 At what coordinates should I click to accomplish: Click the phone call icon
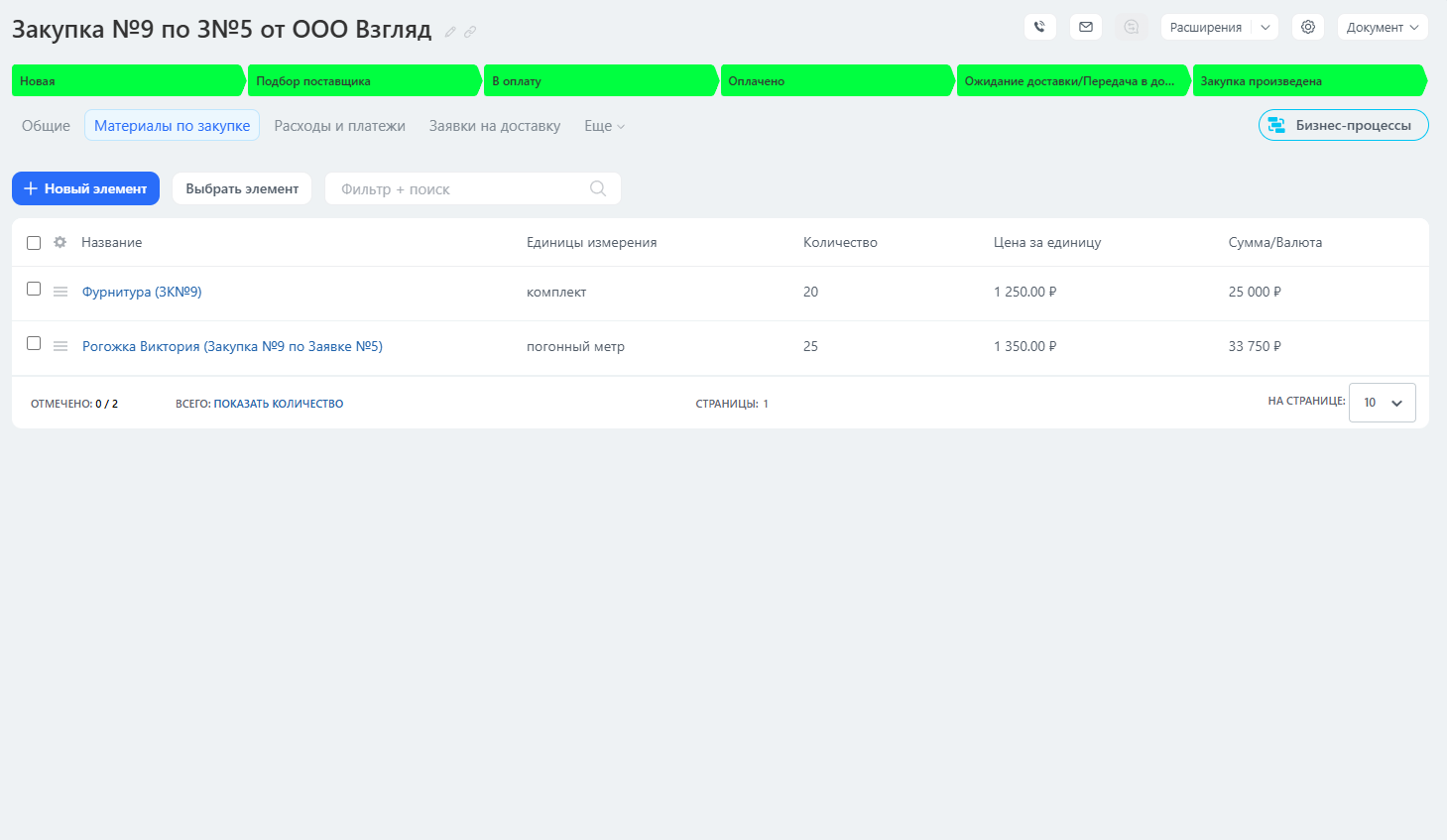point(1039,27)
